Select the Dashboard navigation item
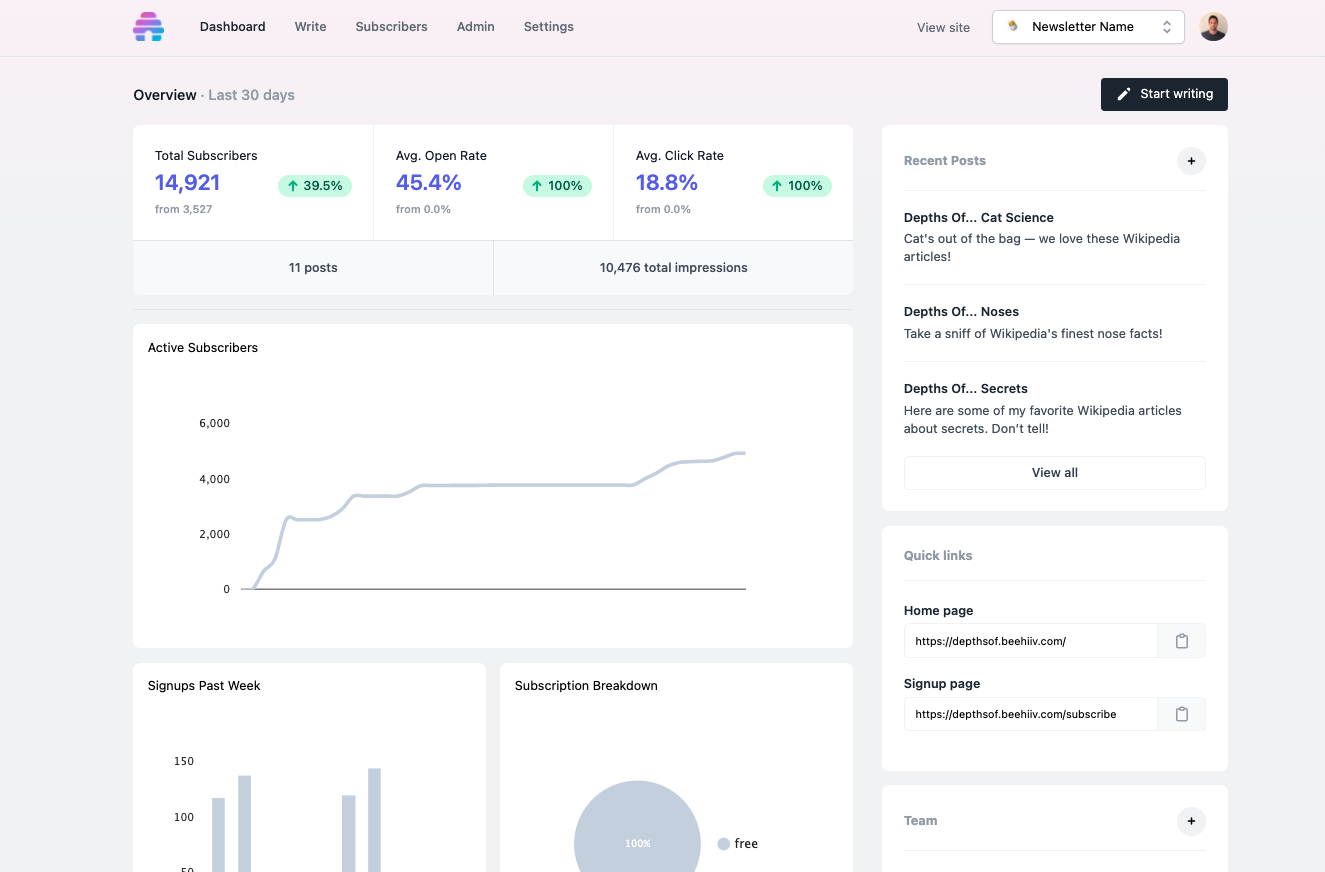The width and height of the screenshot is (1325, 872). [x=232, y=27]
